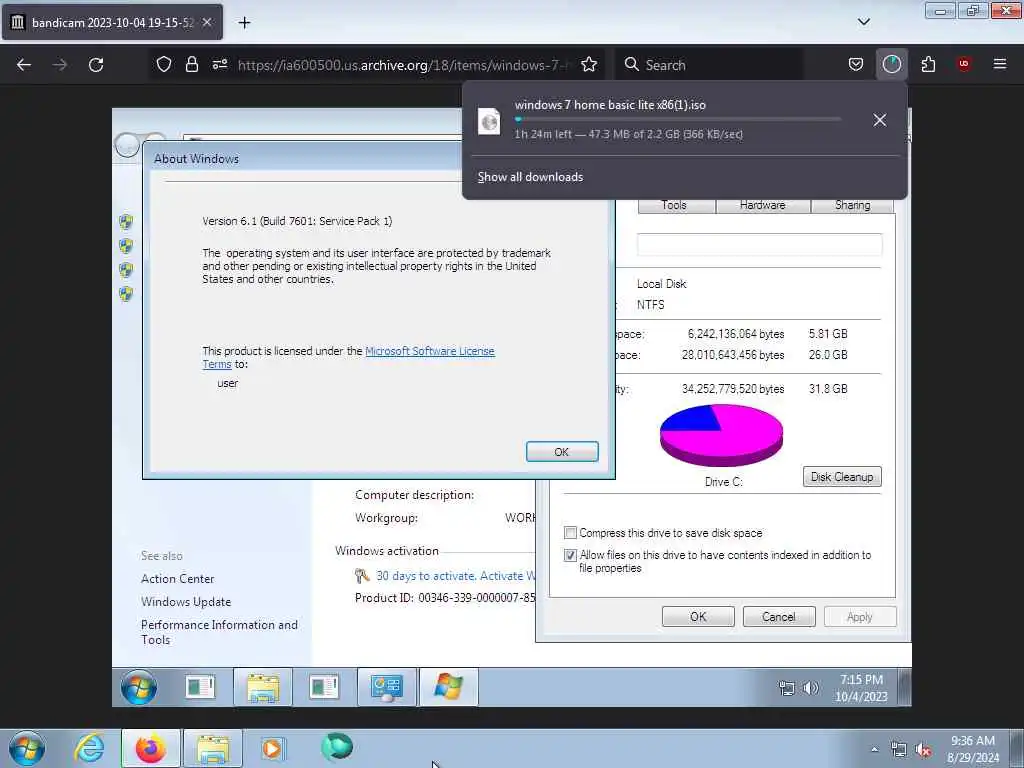Image resolution: width=1024 pixels, height=768 pixels.
Task: Click the inner taskbar folder explorer icon
Action: tap(263, 688)
